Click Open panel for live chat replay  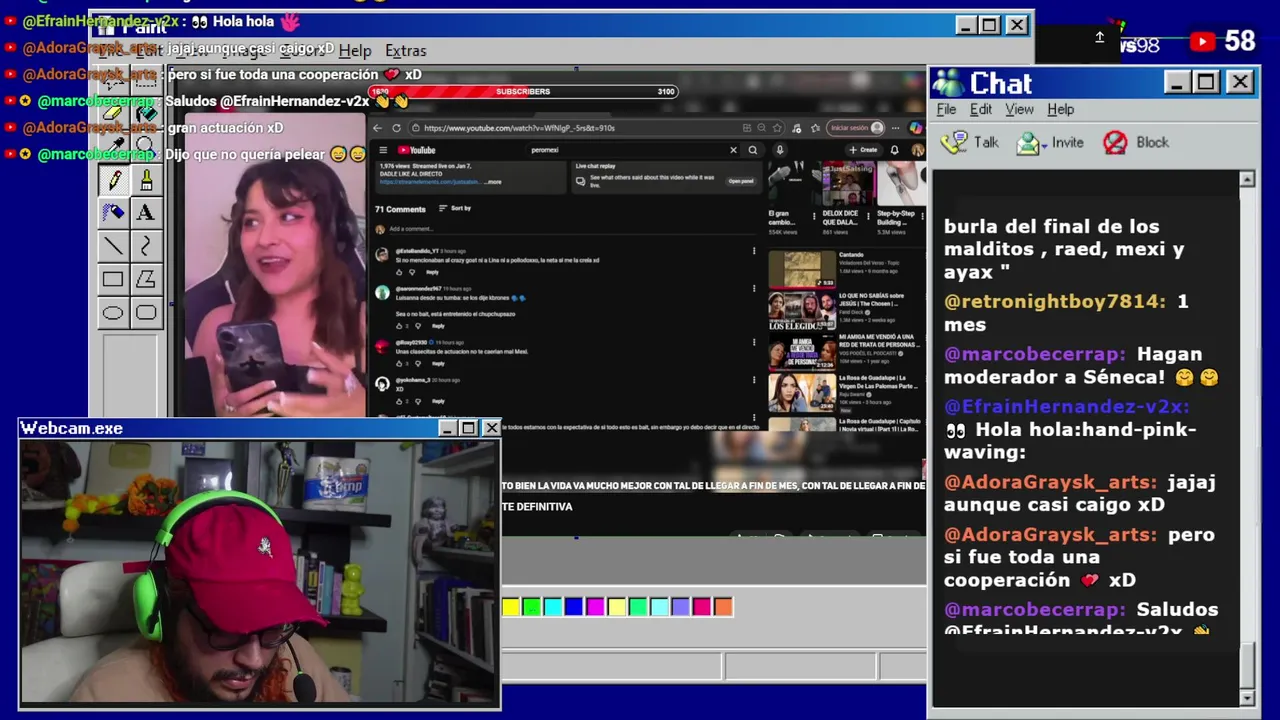click(741, 181)
